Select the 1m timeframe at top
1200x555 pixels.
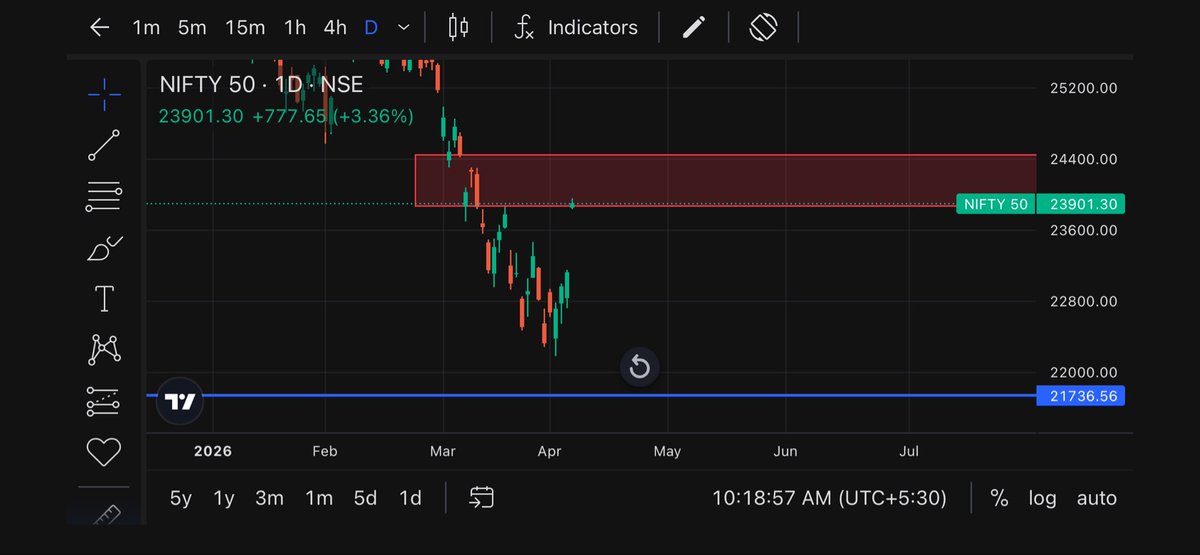146,28
